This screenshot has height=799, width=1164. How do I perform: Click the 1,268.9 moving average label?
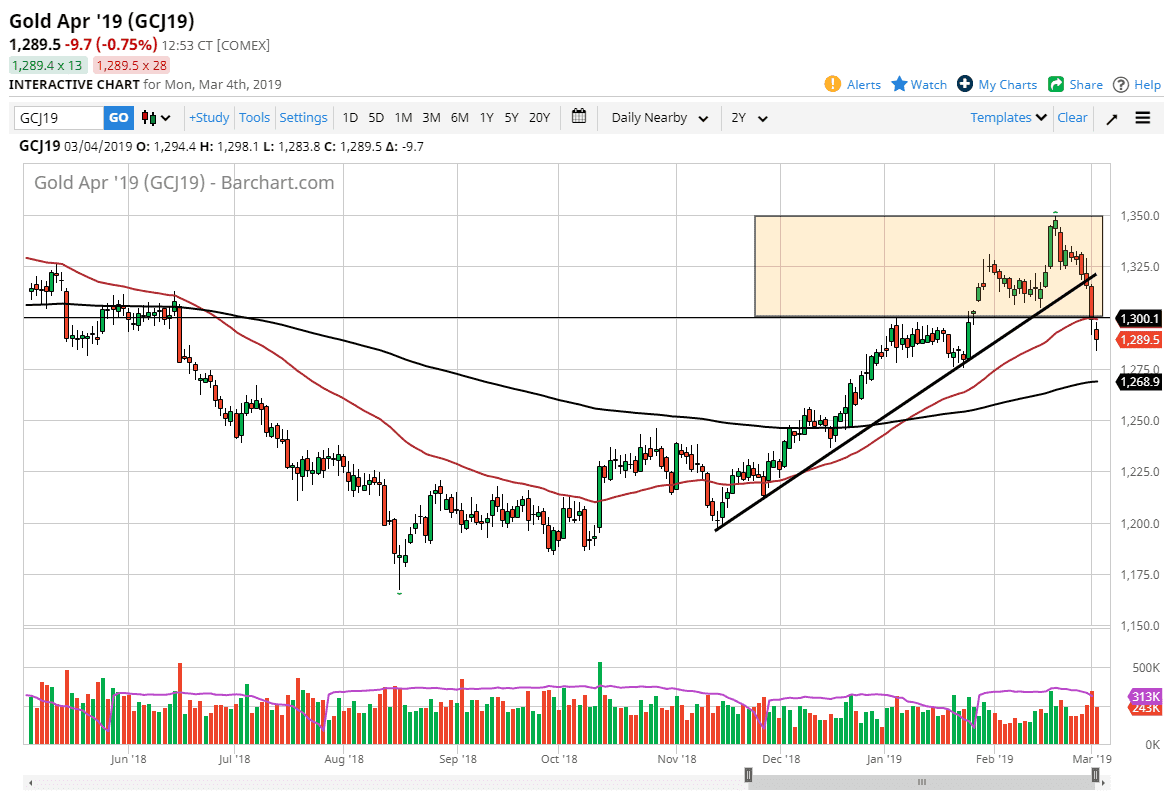click(x=1139, y=382)
